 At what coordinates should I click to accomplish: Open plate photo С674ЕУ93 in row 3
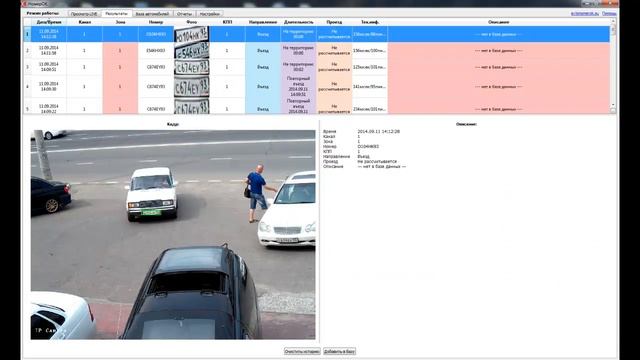tap(191, 67)
